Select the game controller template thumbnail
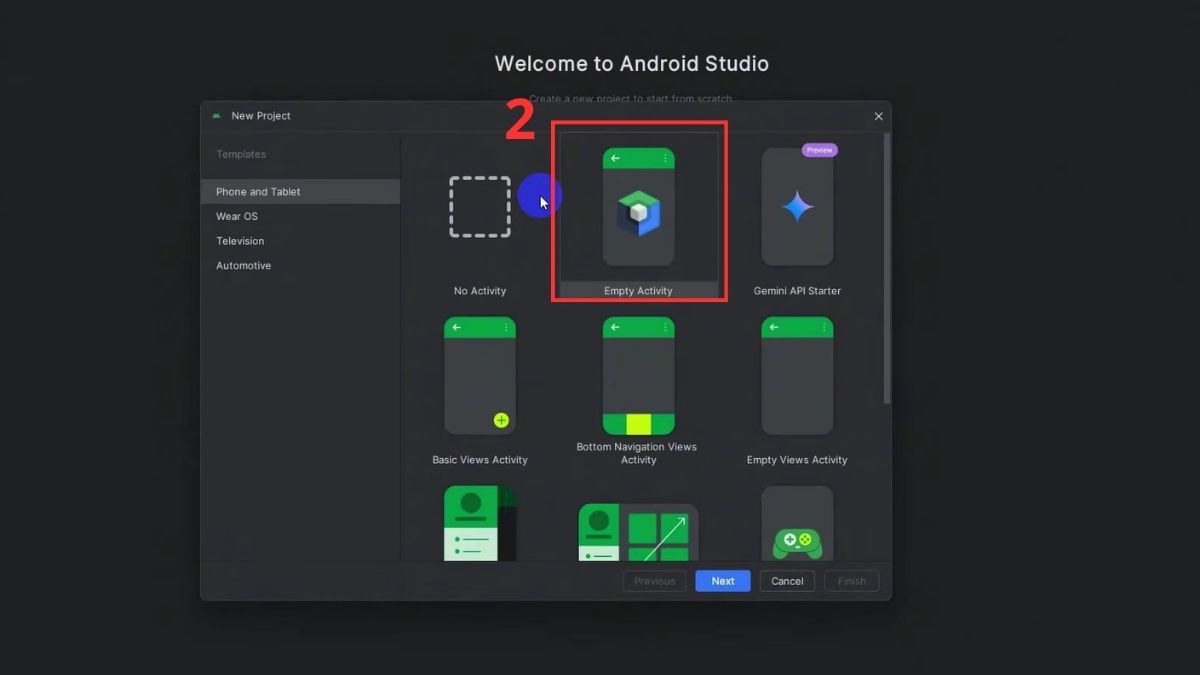Screen dimensions: 1200x675 pos(797,524)
